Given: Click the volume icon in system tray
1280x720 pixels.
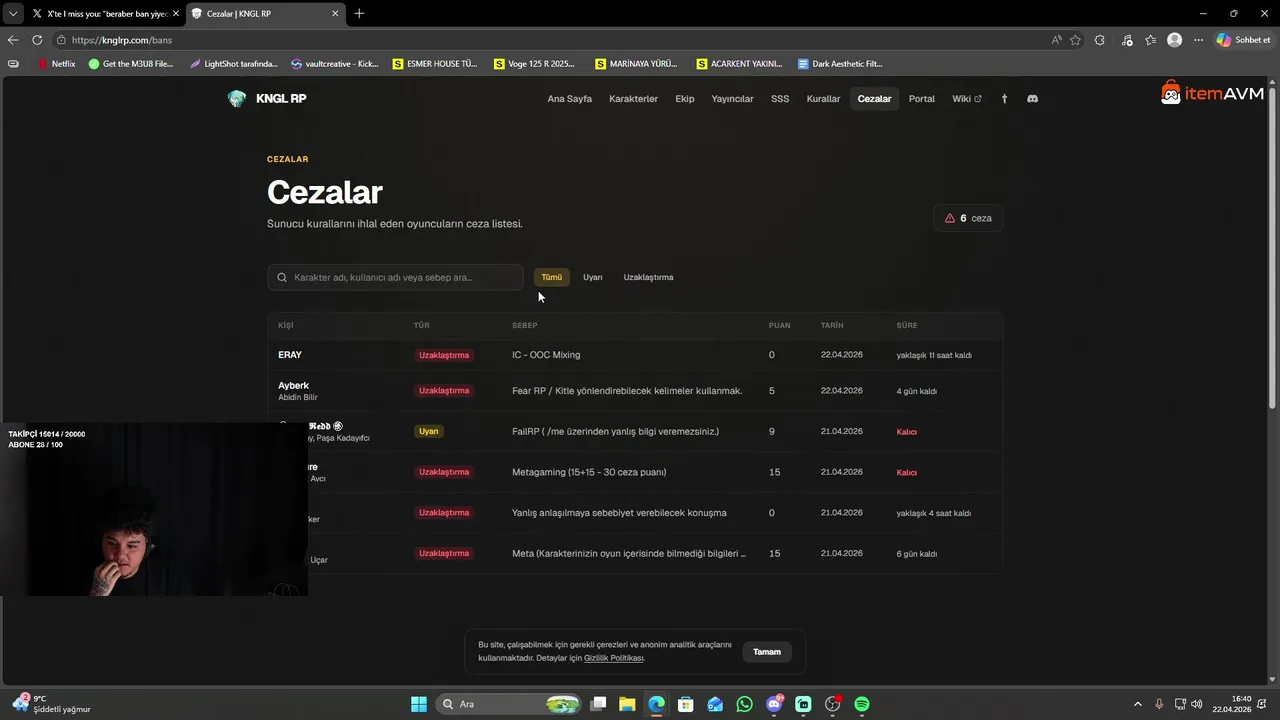Looking at the screenshot, I should click(1198, 704).
